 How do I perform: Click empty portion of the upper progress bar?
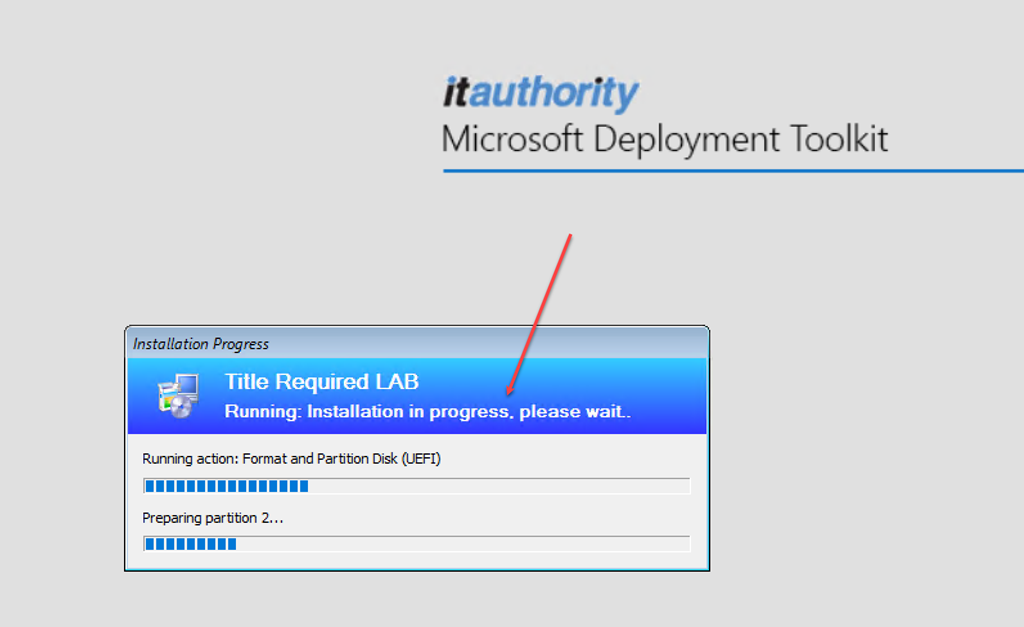click(498, 486)
